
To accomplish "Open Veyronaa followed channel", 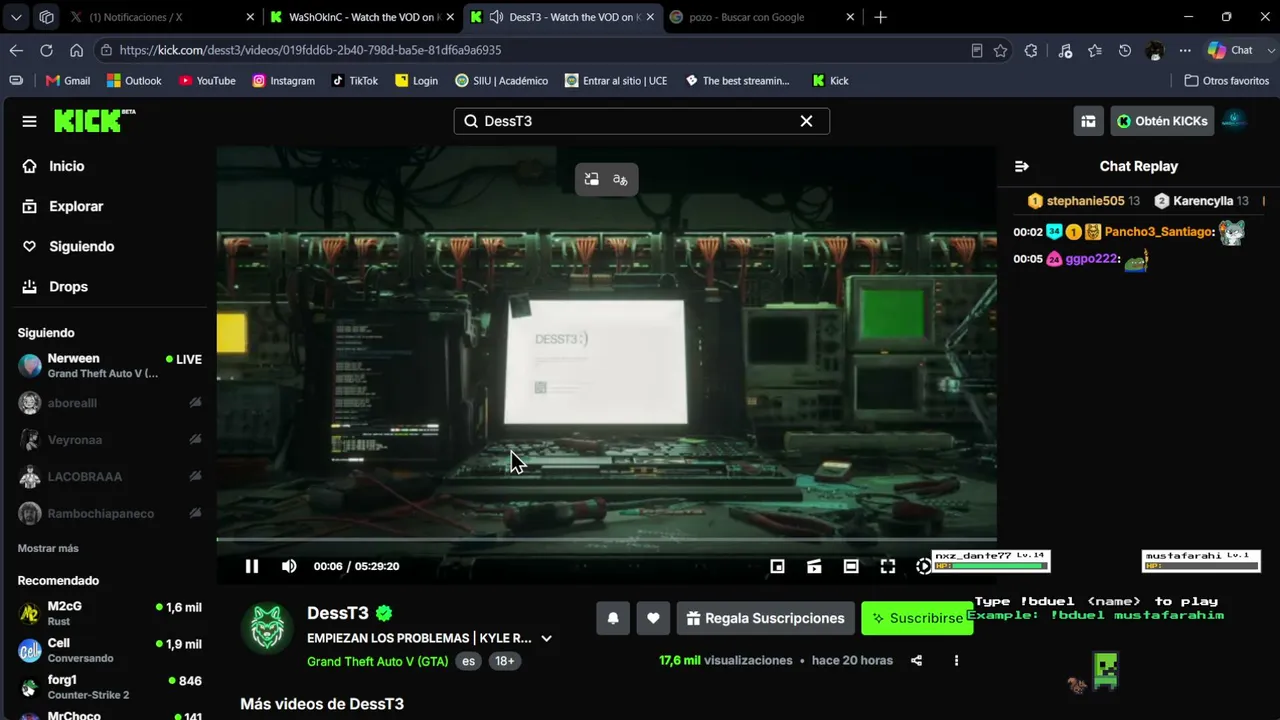I will coord(110,440).
